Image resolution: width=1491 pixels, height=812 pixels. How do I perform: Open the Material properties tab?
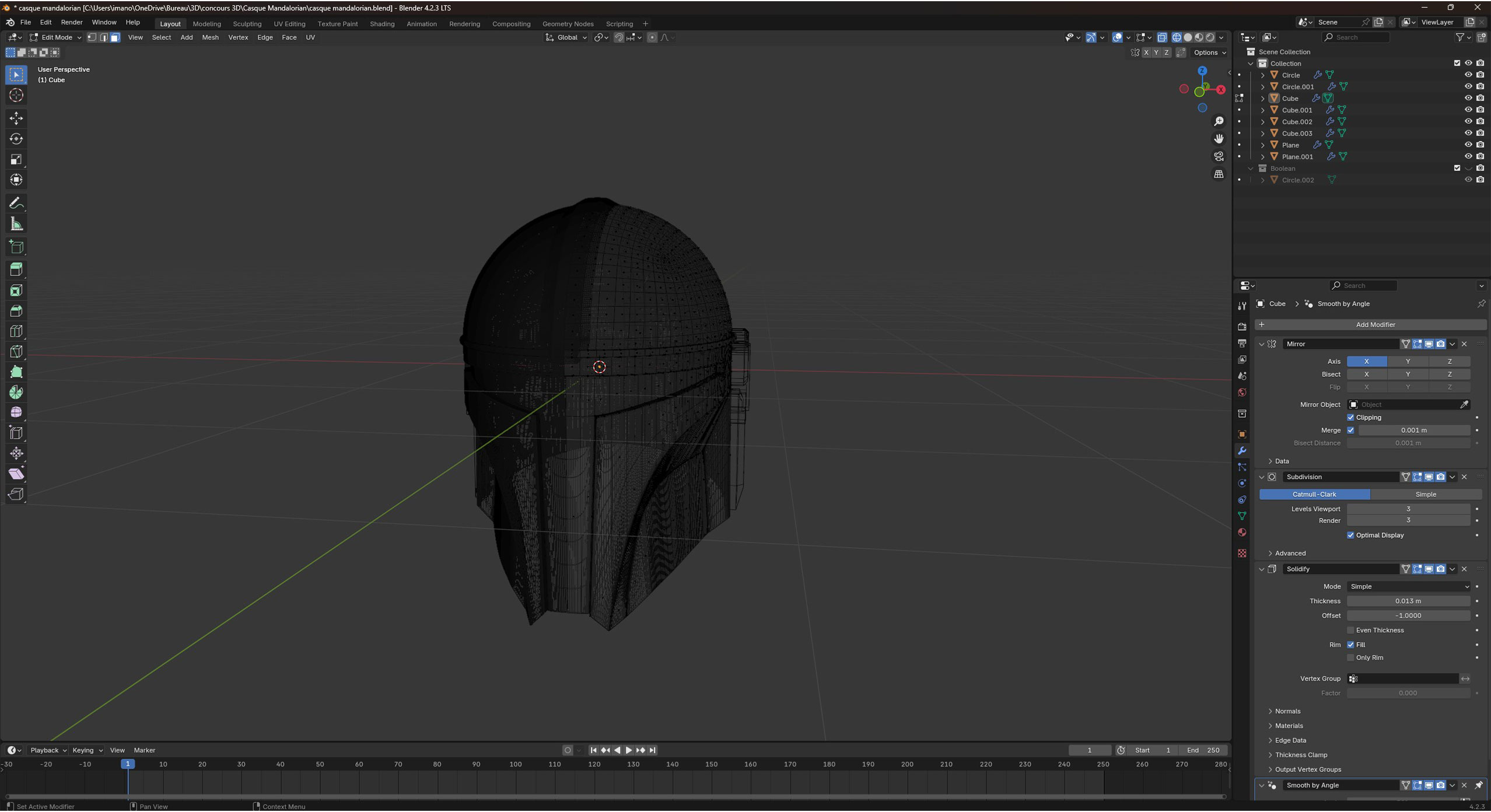(x=1242, y=533)
